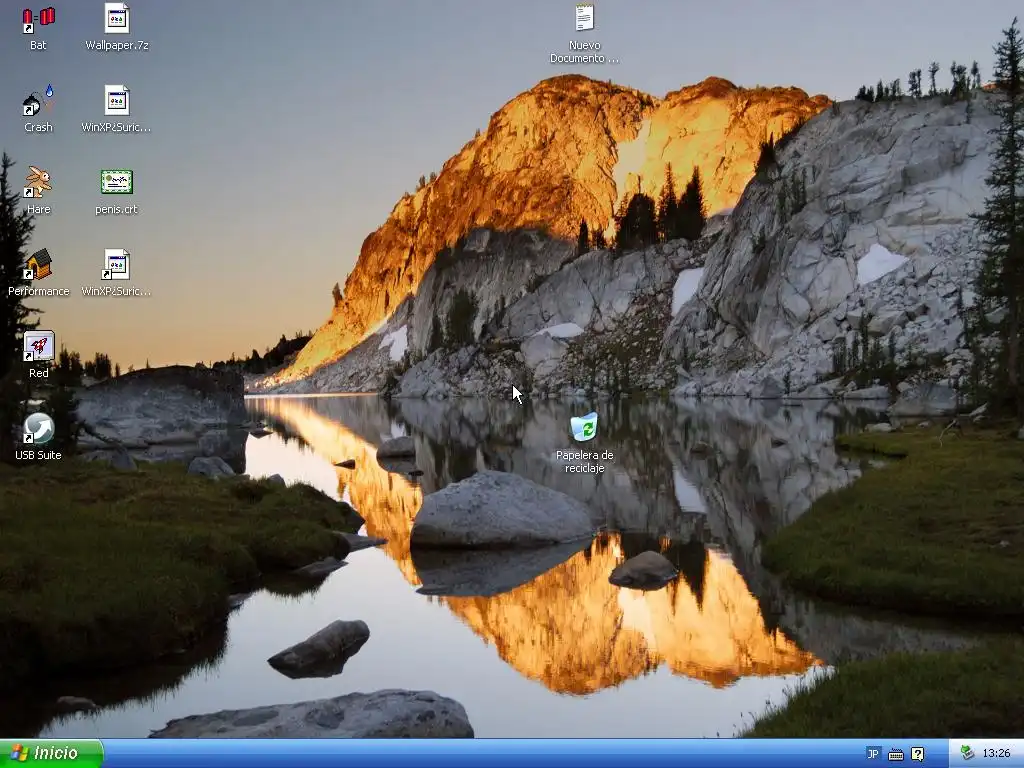Select the .crt certificate file icon
This screenshot has width=1024, height=768.
117,182
